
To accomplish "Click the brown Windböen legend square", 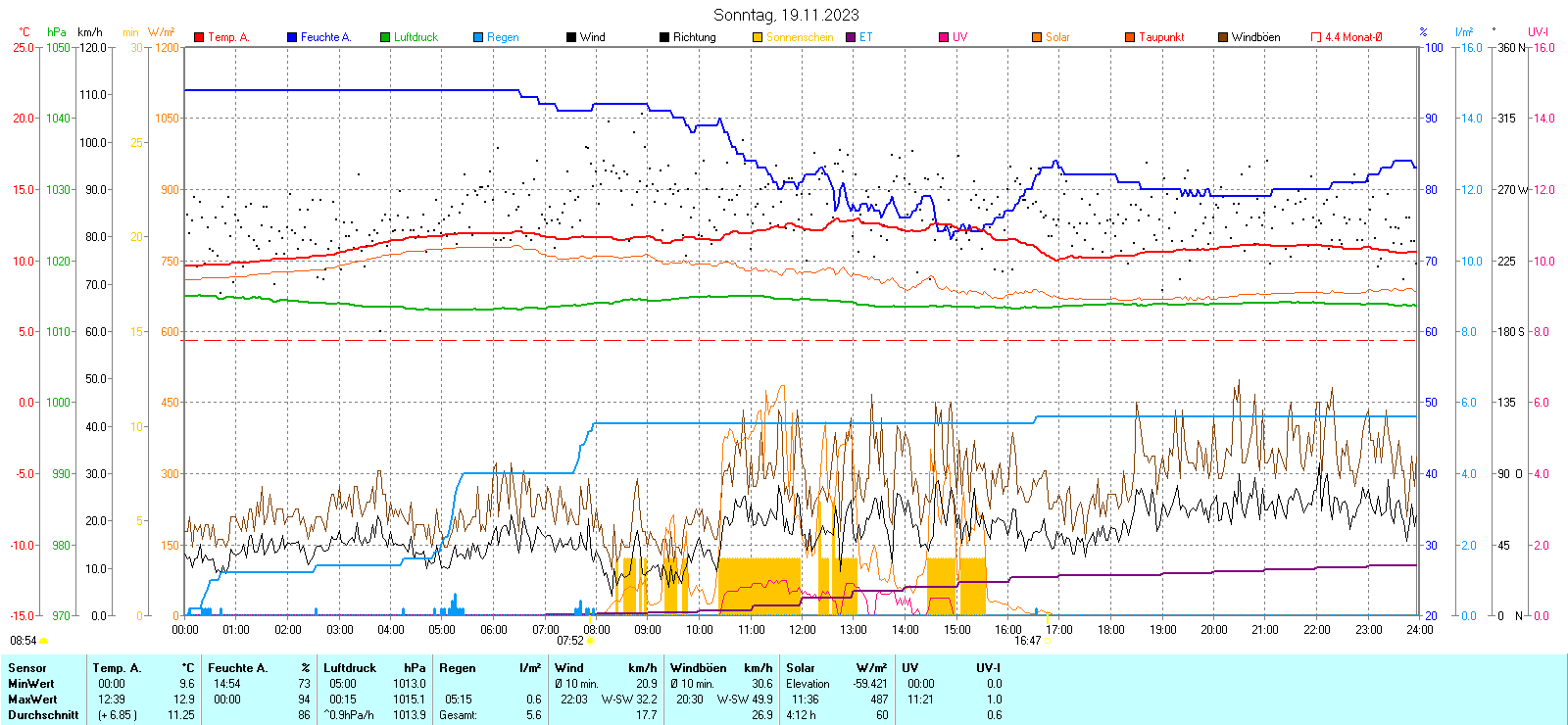I will tap(1223, 37).
